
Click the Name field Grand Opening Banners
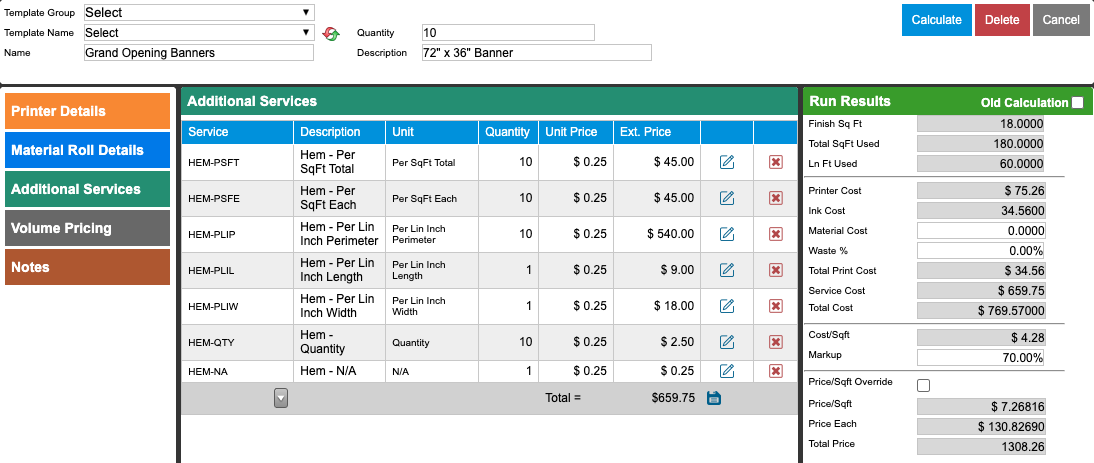point(199,52)
